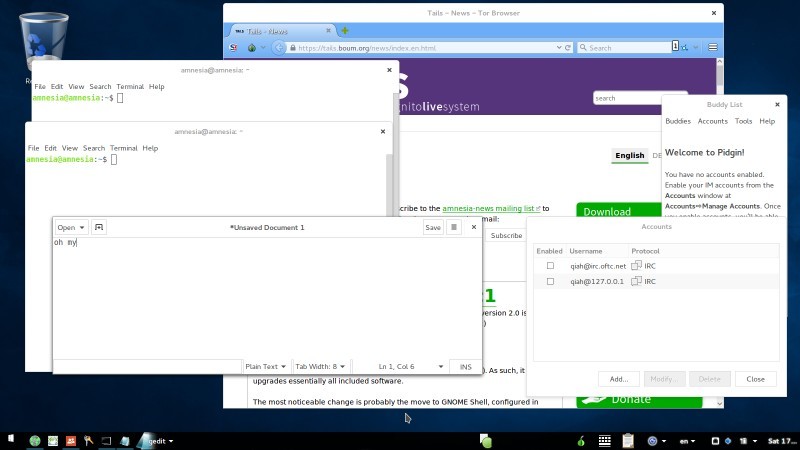Open the terminal launcher in taskbar
Viewport: 800px width, 450px height.
(x=106, y=441)
